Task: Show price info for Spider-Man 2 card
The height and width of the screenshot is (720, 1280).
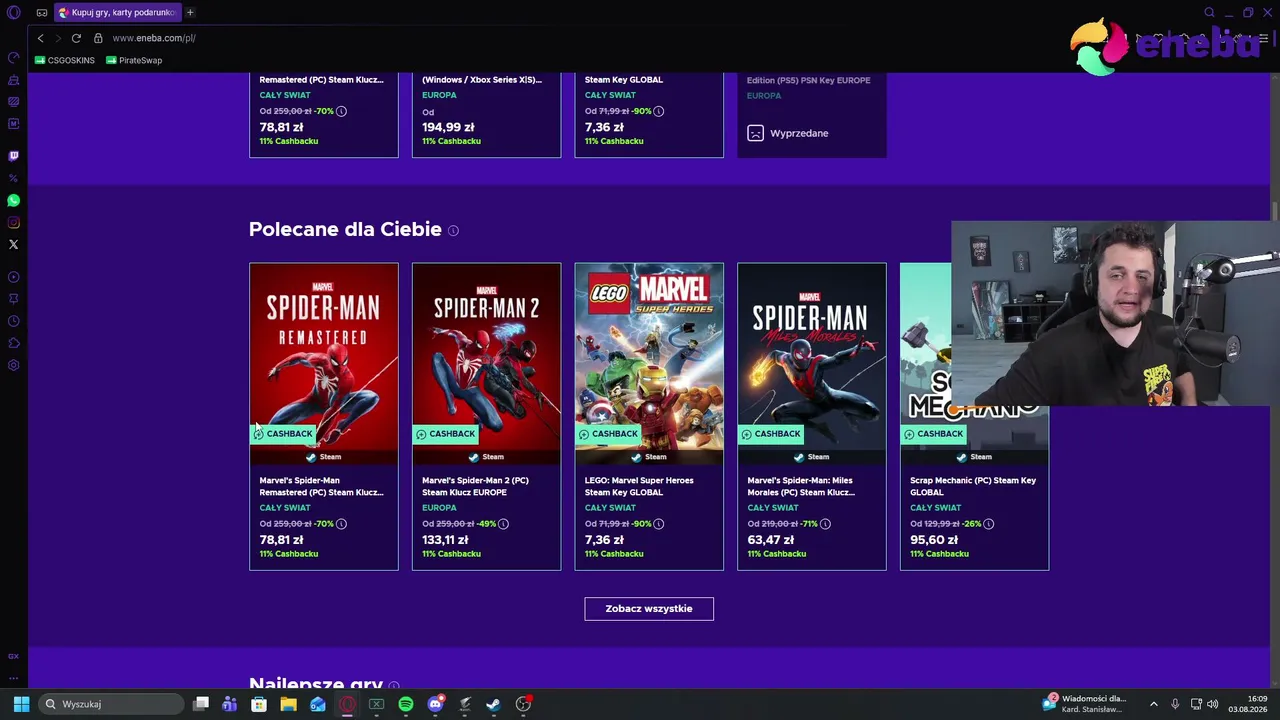Action: point(503,524)
